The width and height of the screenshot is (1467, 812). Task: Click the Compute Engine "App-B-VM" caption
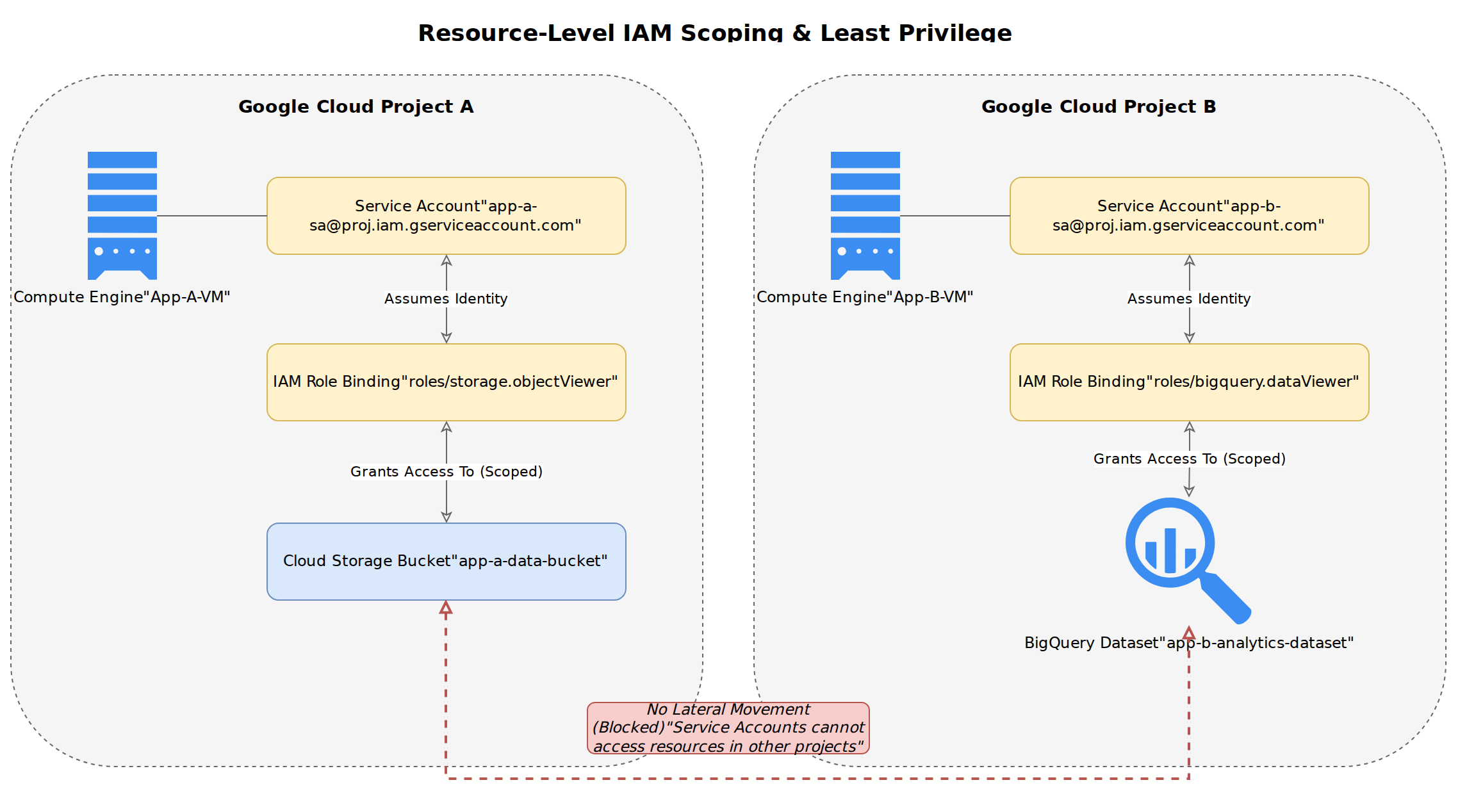click(x=865, y=297)
